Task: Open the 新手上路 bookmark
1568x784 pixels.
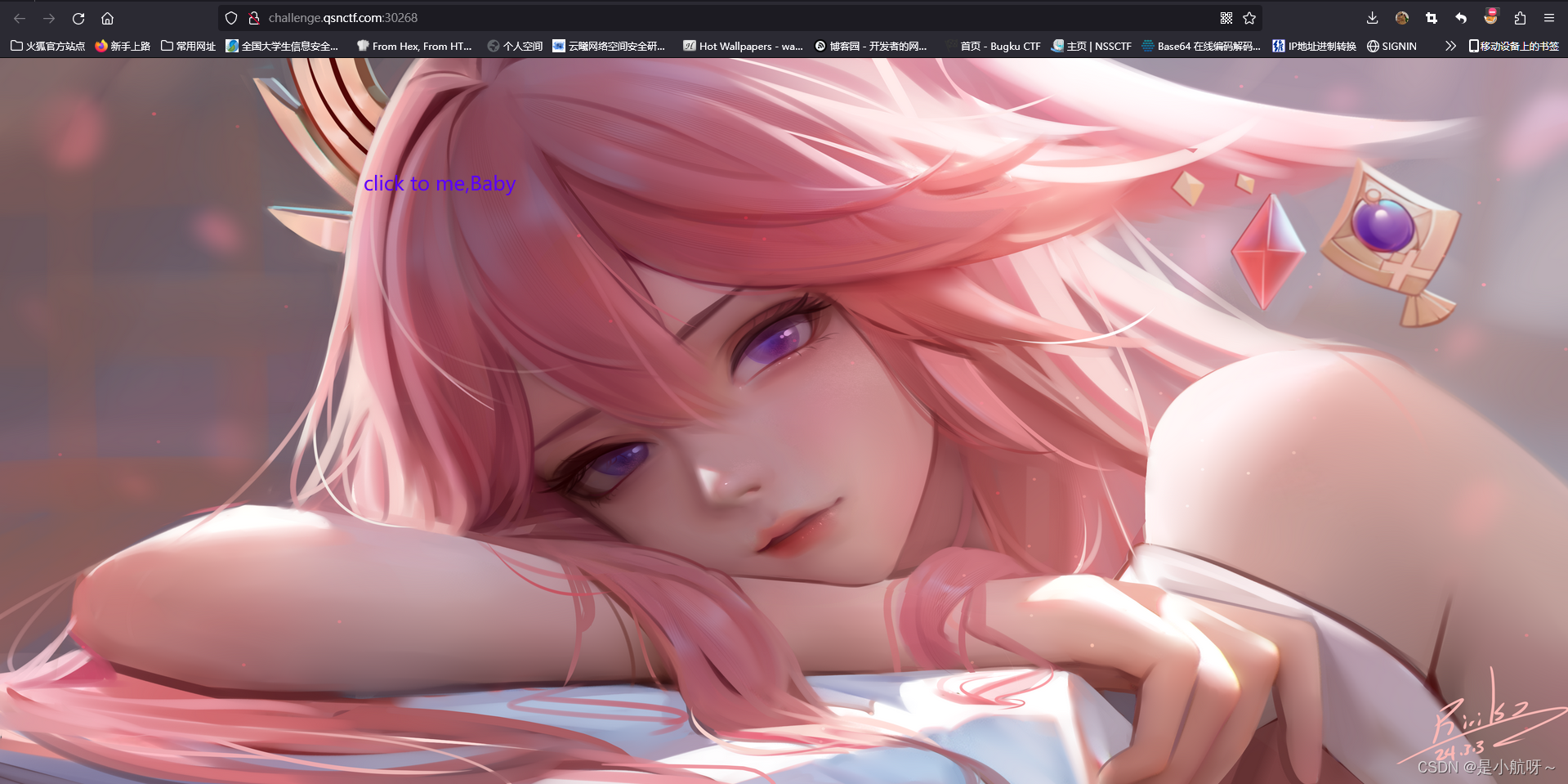Action: pos(123,46)
